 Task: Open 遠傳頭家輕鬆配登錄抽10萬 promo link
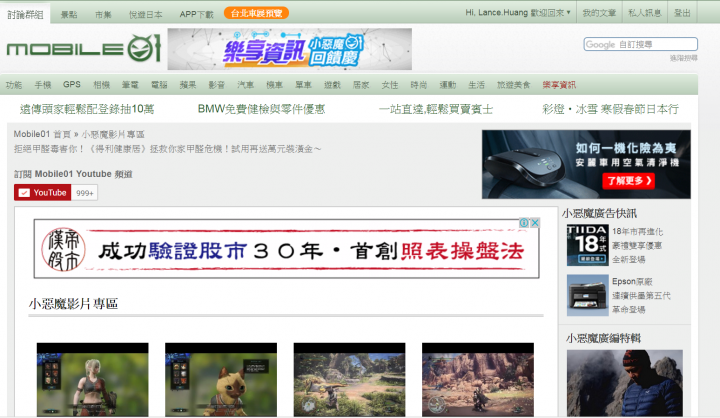point(87,109)
